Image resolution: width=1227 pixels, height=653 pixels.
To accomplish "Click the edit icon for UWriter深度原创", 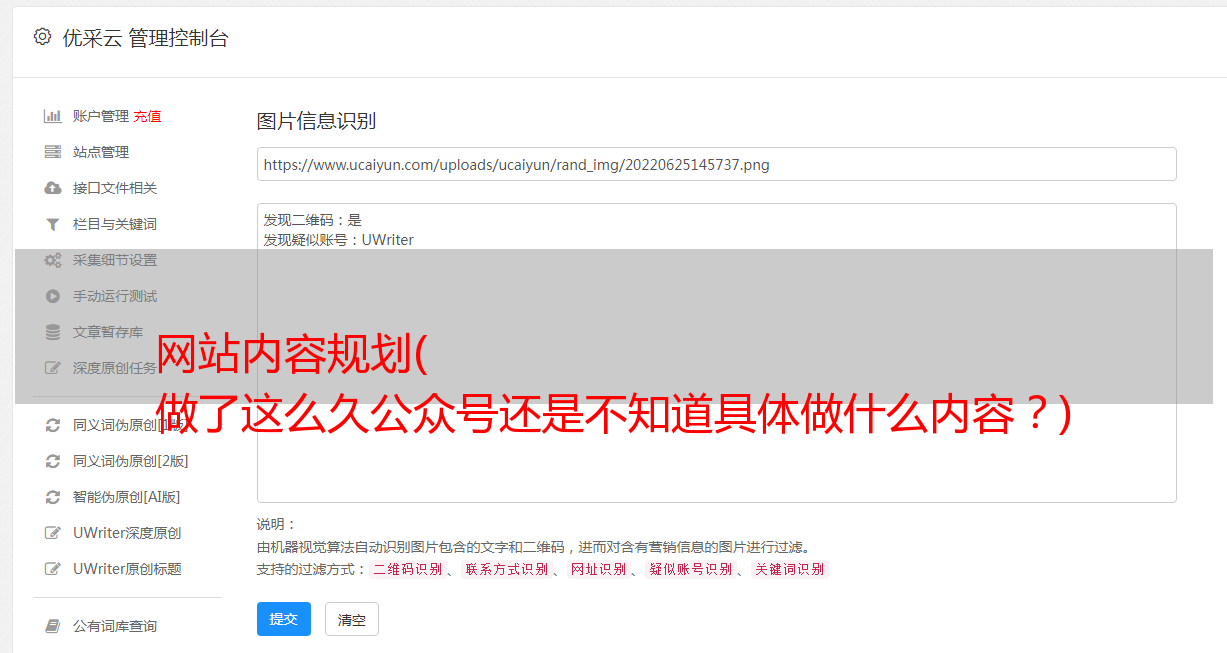I will (x=53, y=533).
